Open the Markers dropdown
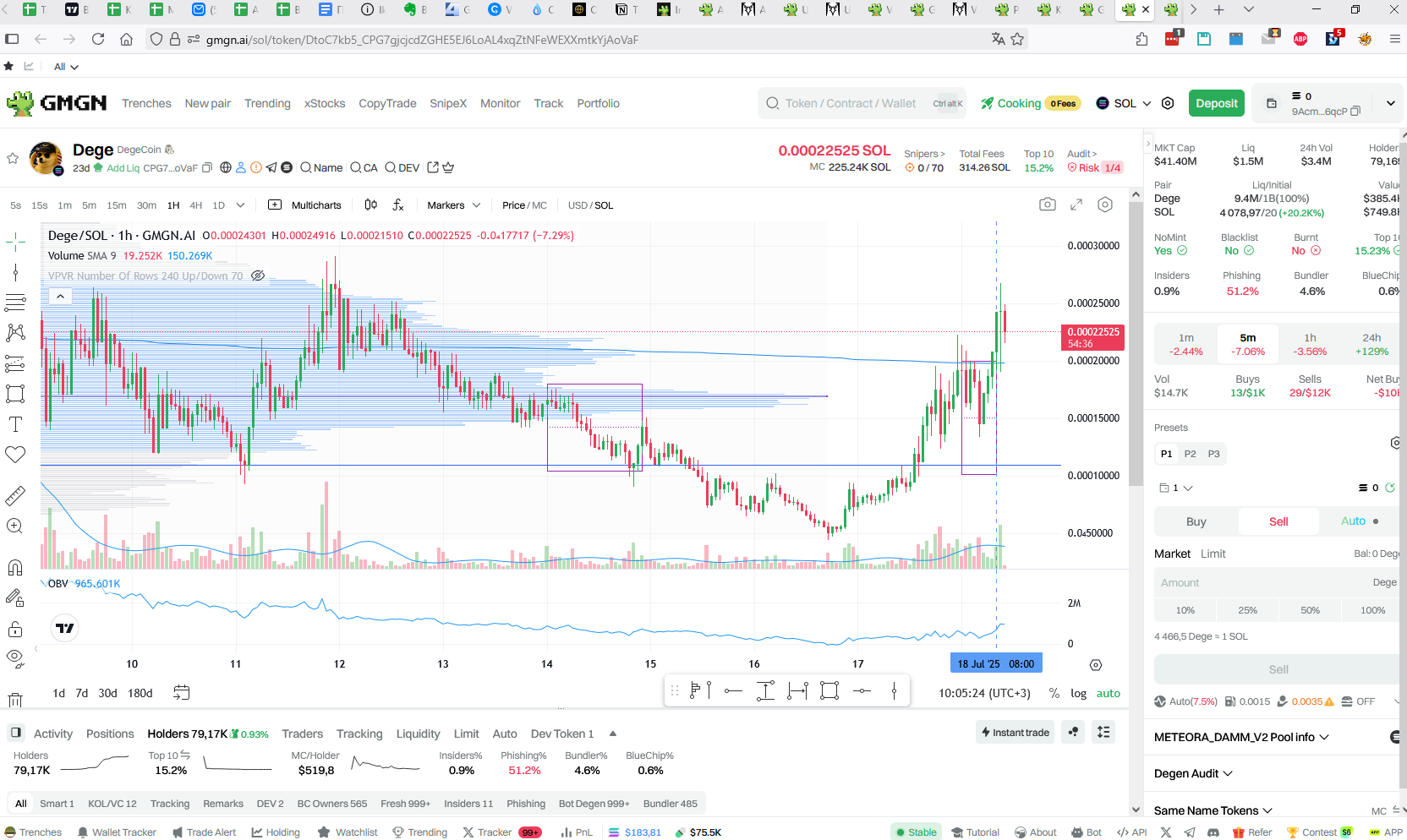The width and height of the screenshot is (1407, 840). [453, 205]
